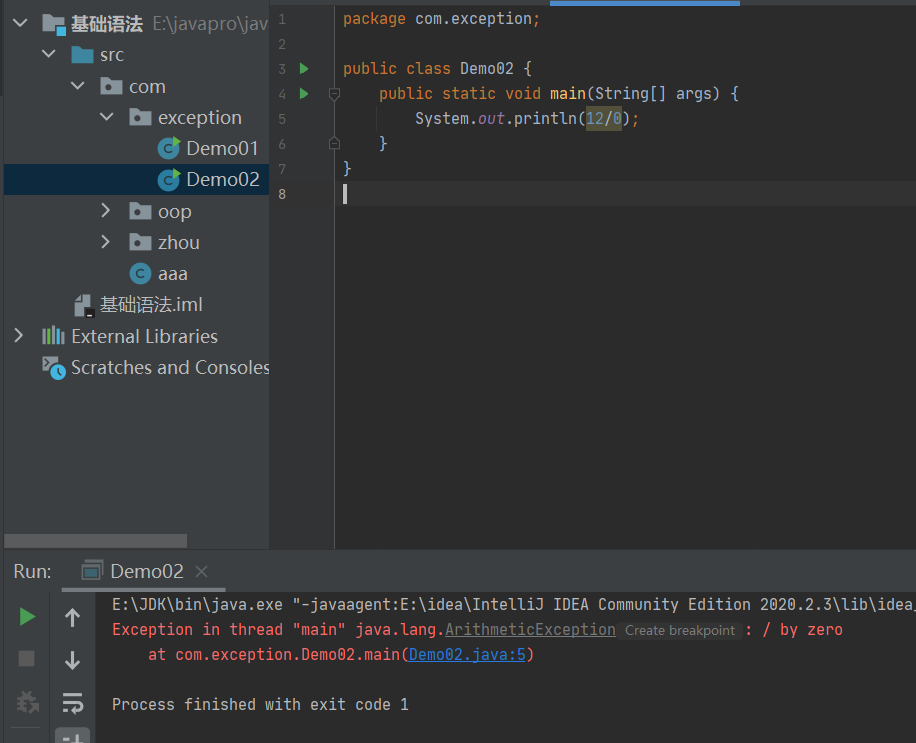Click the debug bug icon in the Run panel

click(27, 702)
